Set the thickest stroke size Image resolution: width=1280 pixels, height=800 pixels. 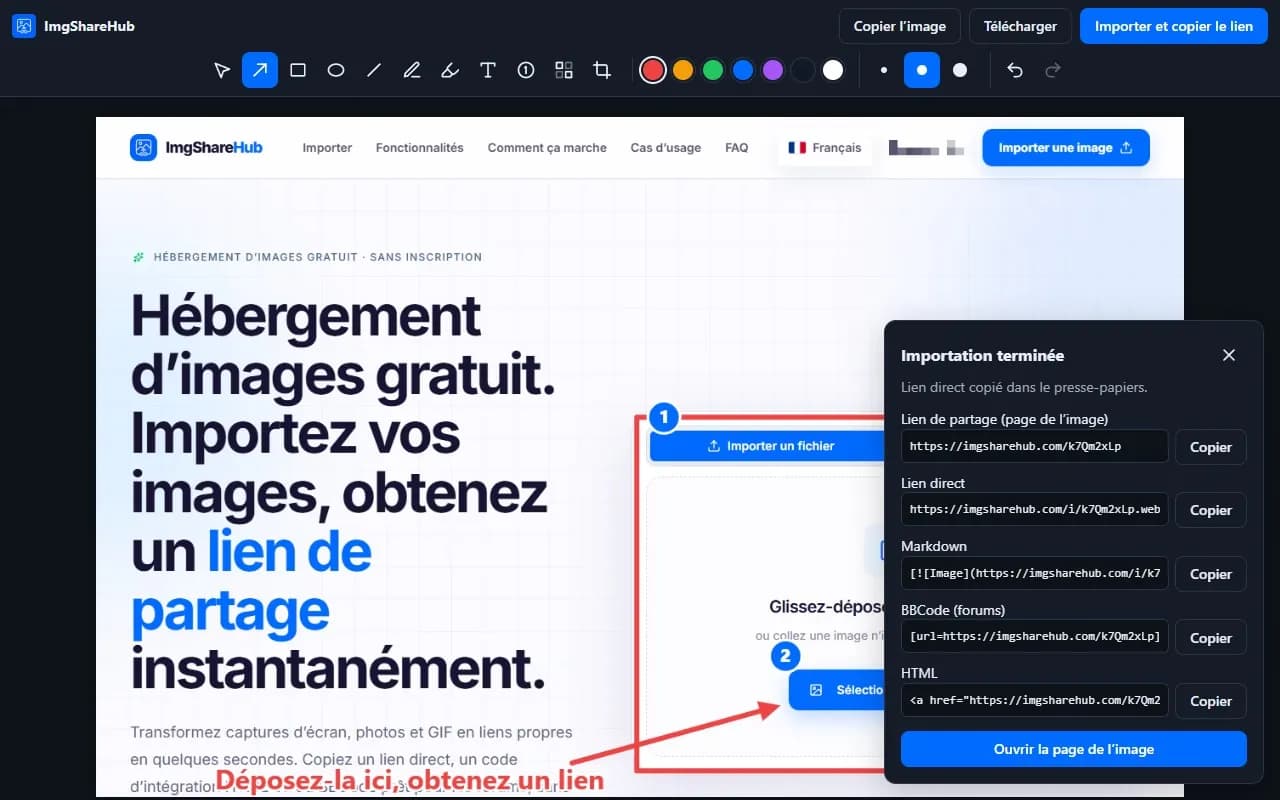(960, 70)
